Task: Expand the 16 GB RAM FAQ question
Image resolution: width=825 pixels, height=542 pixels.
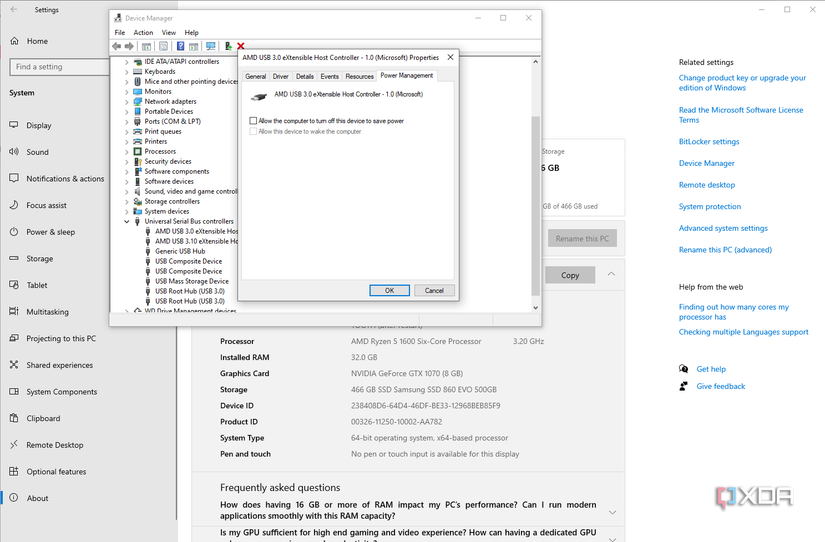Action: click(612, 512)
